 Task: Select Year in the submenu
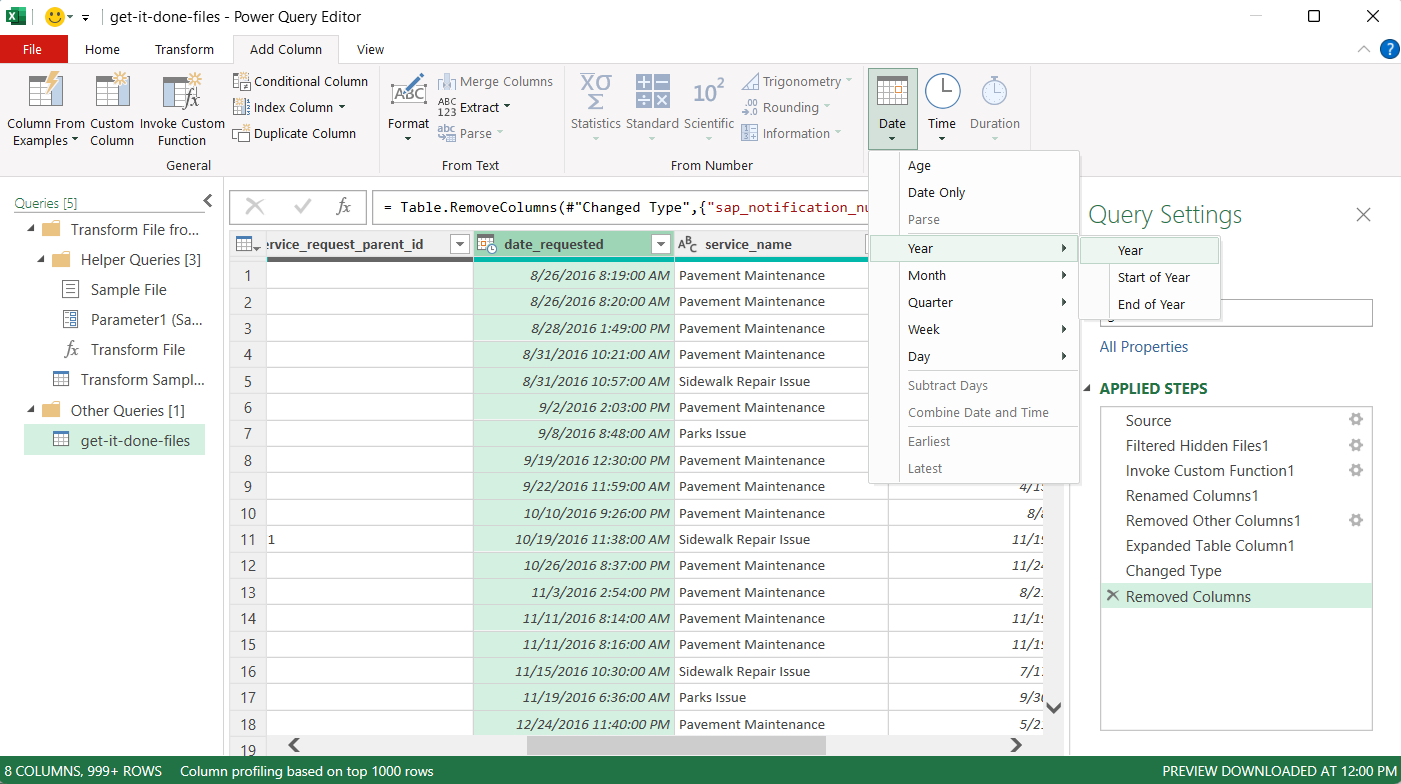coord(1150,250)
